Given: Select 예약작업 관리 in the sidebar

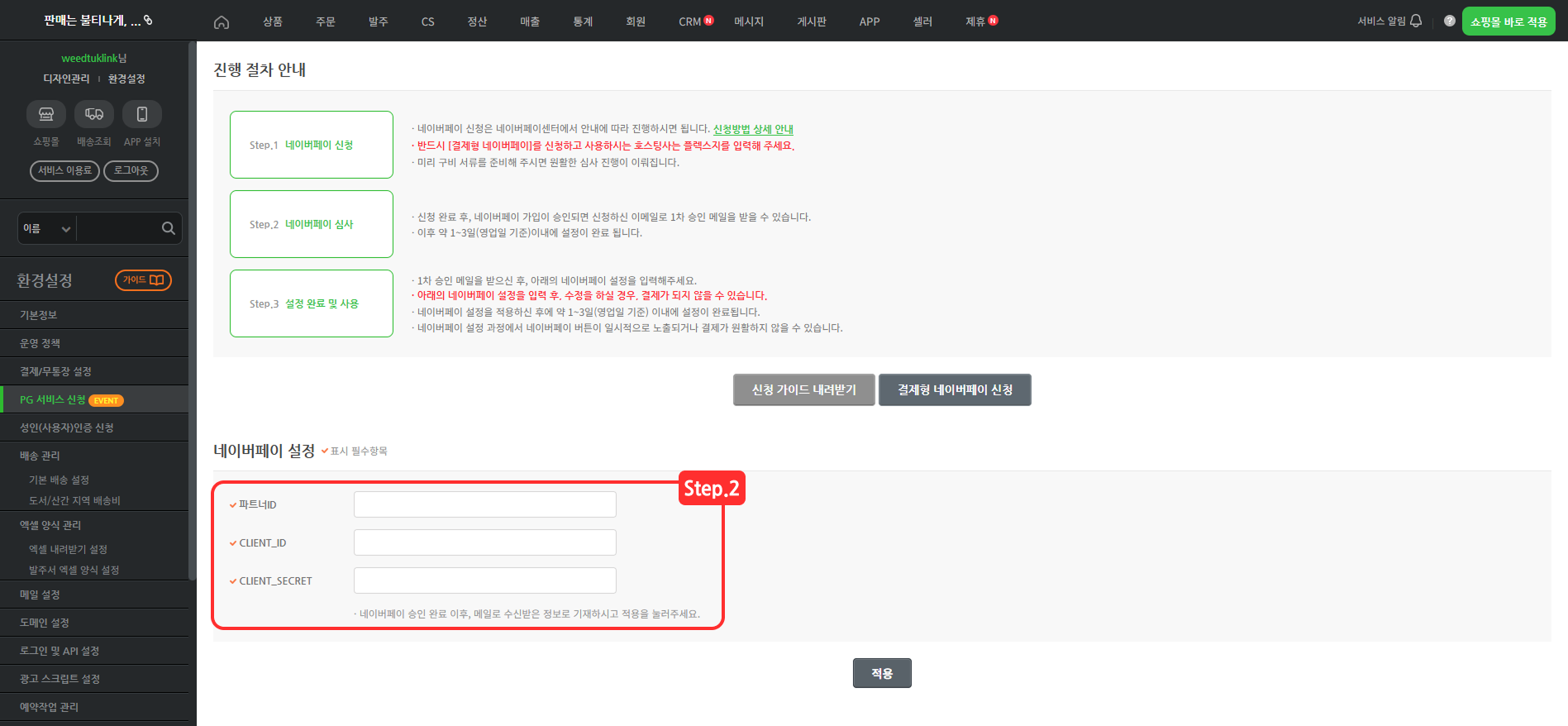Looking at the screenshot, I should click(94, 707).
